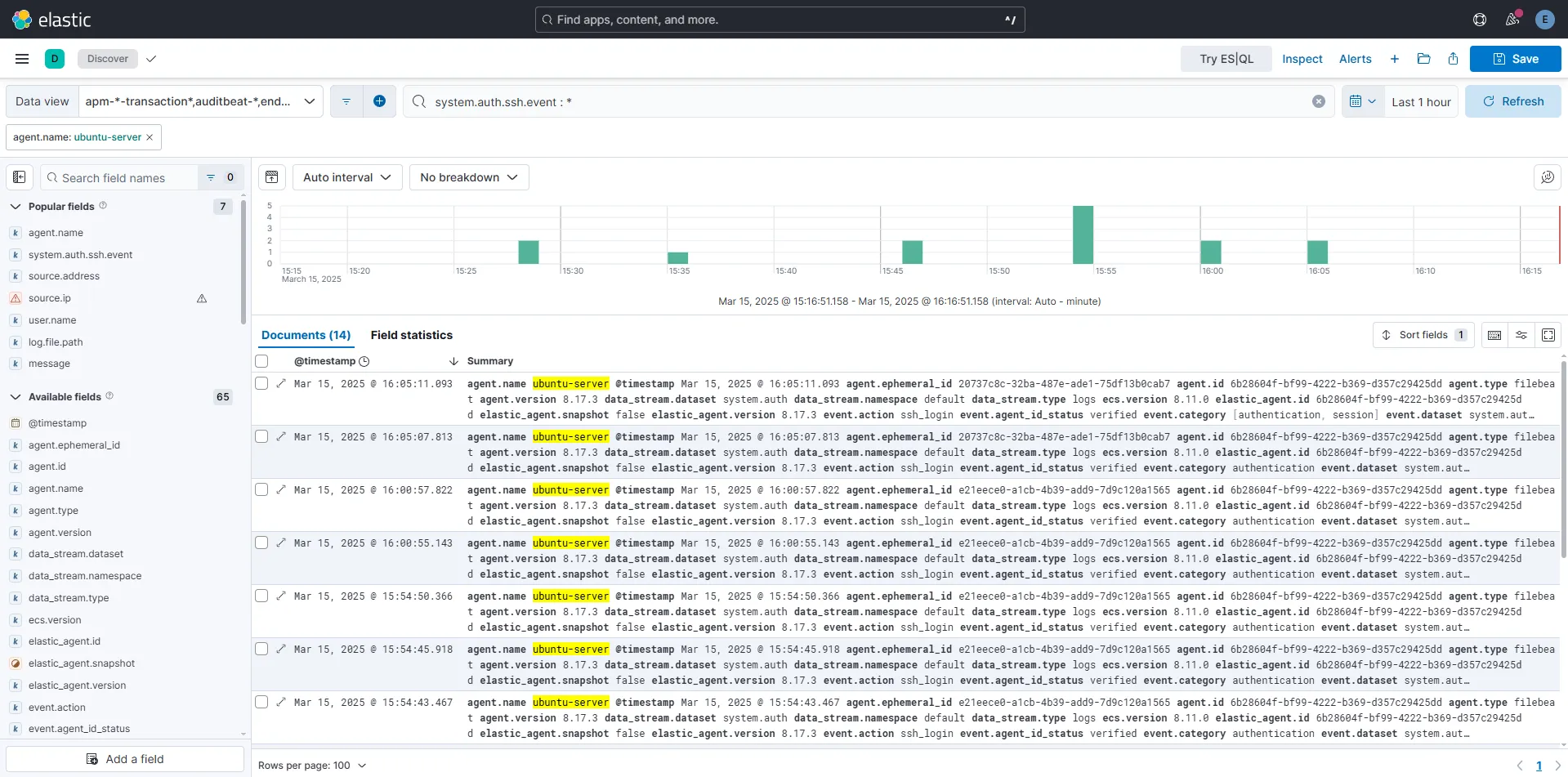Open the No breakdown dropdown
This screenshot has height=777, width=1568.
pyautogui.click(x=468, y=177)
